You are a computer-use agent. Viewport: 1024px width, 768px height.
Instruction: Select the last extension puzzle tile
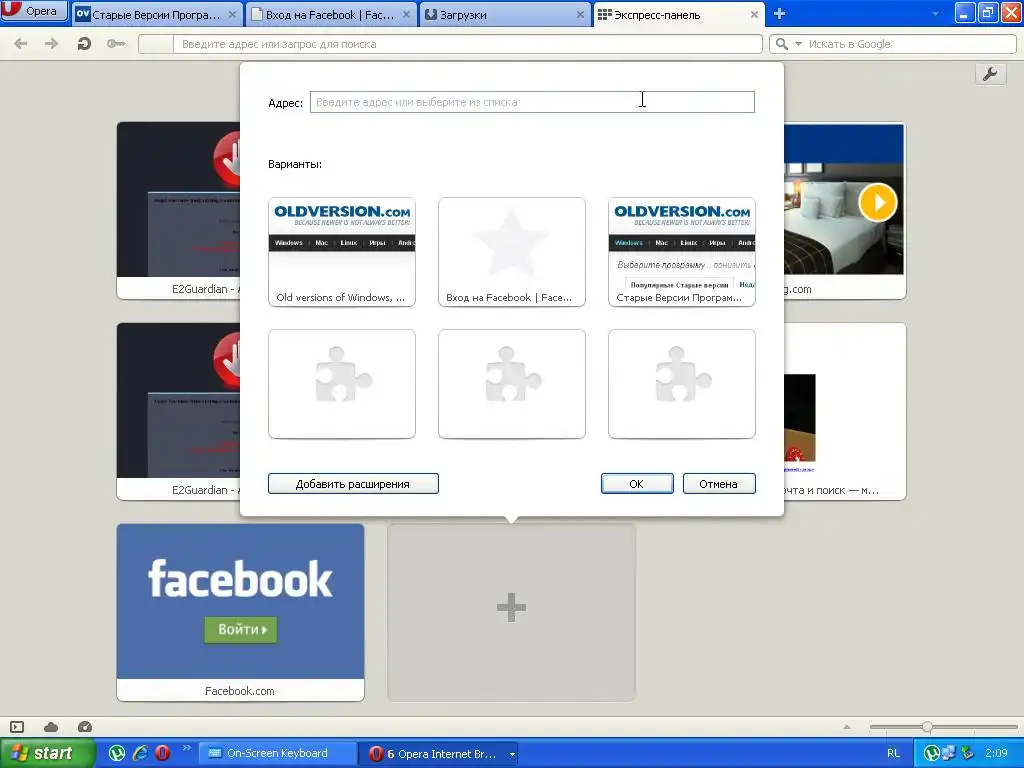pyautogui.click(x=682, y=384)
